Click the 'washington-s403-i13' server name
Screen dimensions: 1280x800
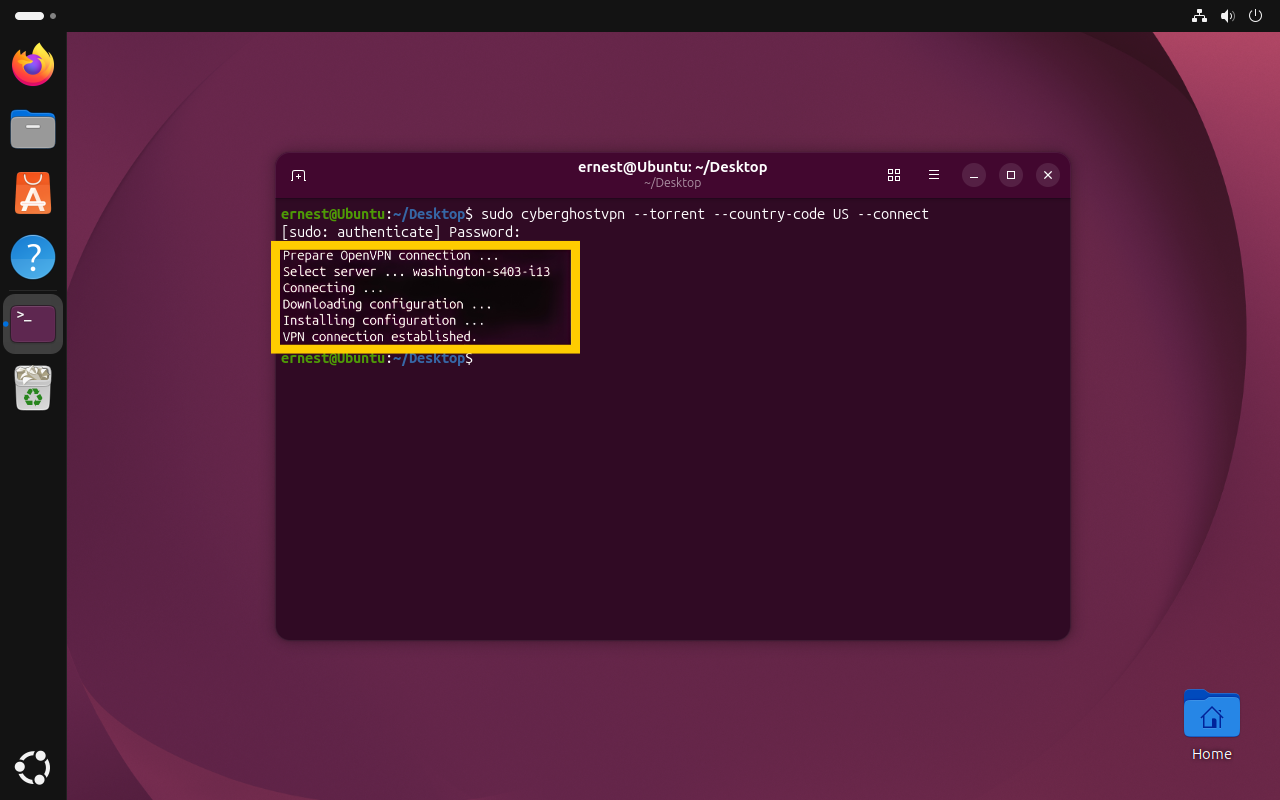[481, 271]
